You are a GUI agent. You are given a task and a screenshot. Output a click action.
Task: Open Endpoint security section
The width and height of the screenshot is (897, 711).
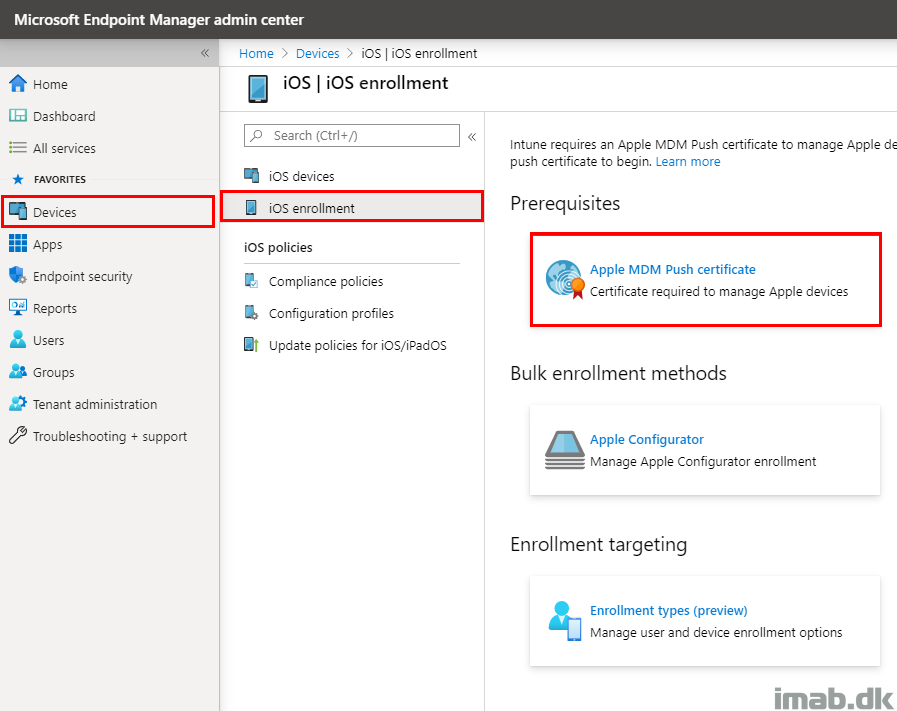click(82, 276)
